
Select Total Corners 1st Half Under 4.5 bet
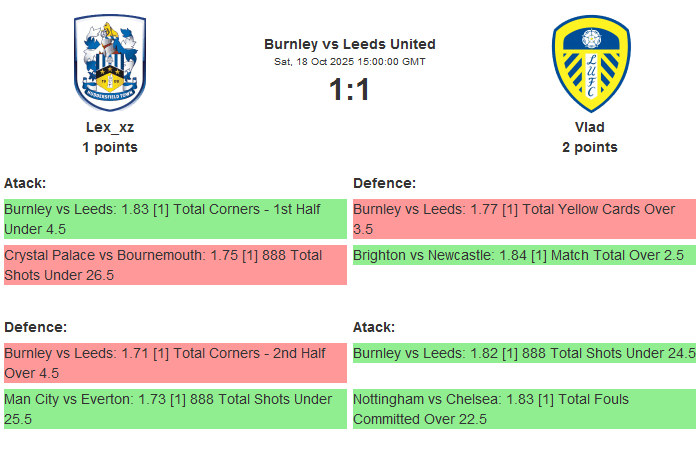click(x=175, y=219)
